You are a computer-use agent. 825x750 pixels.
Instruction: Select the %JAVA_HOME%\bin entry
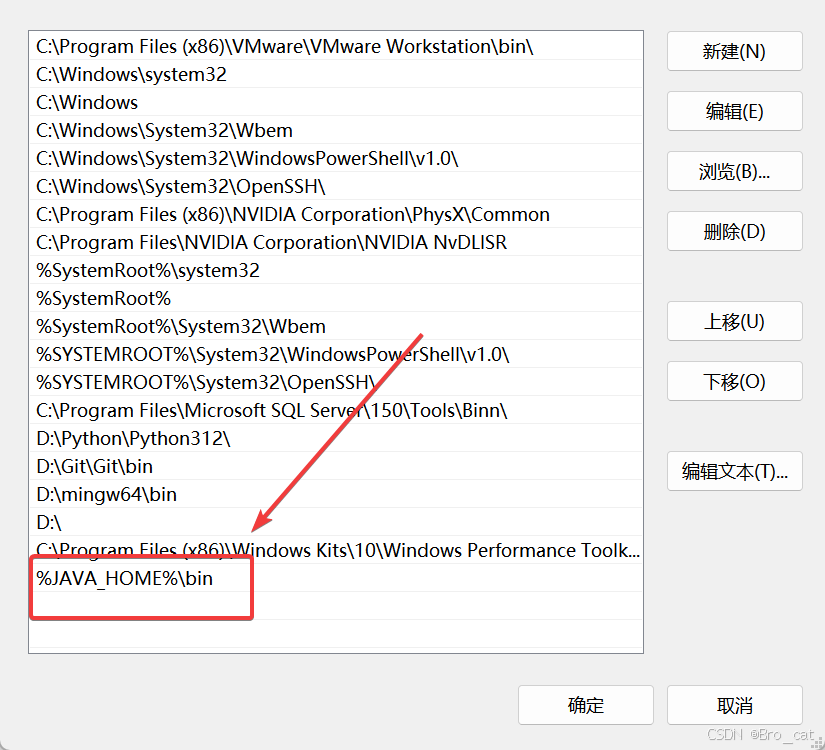336,578
